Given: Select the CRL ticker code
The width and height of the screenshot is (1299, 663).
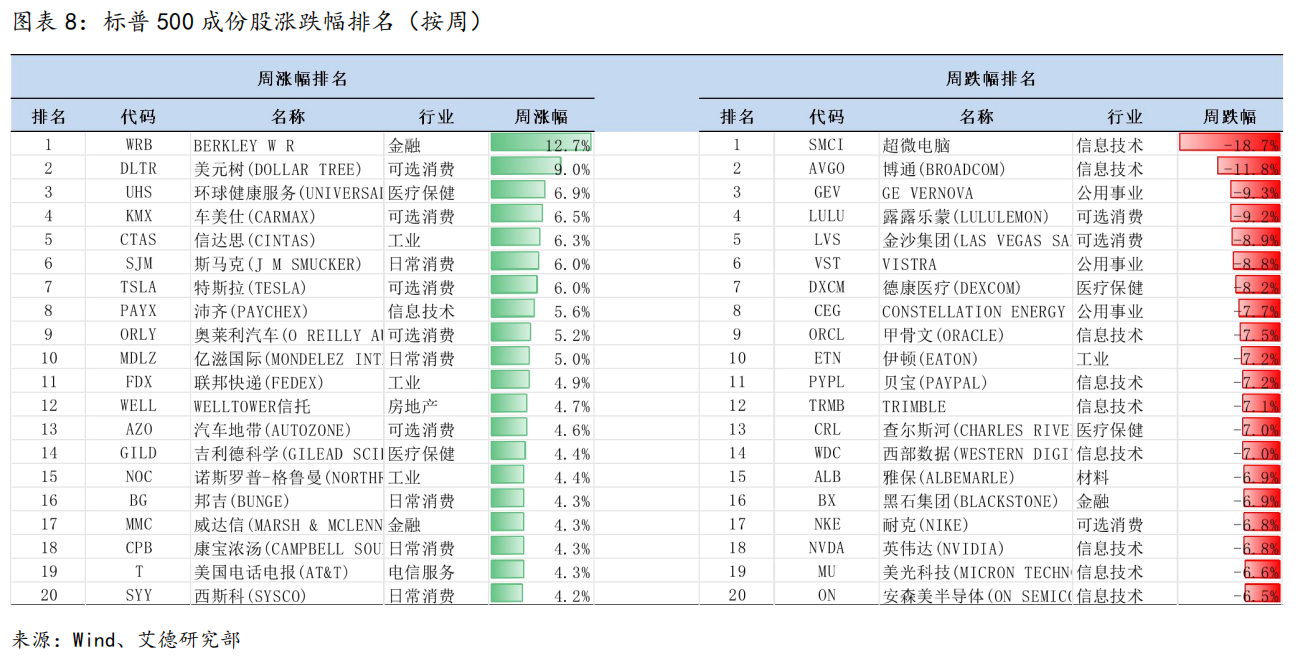Looking at the screenshot, I should pos(827,430).
